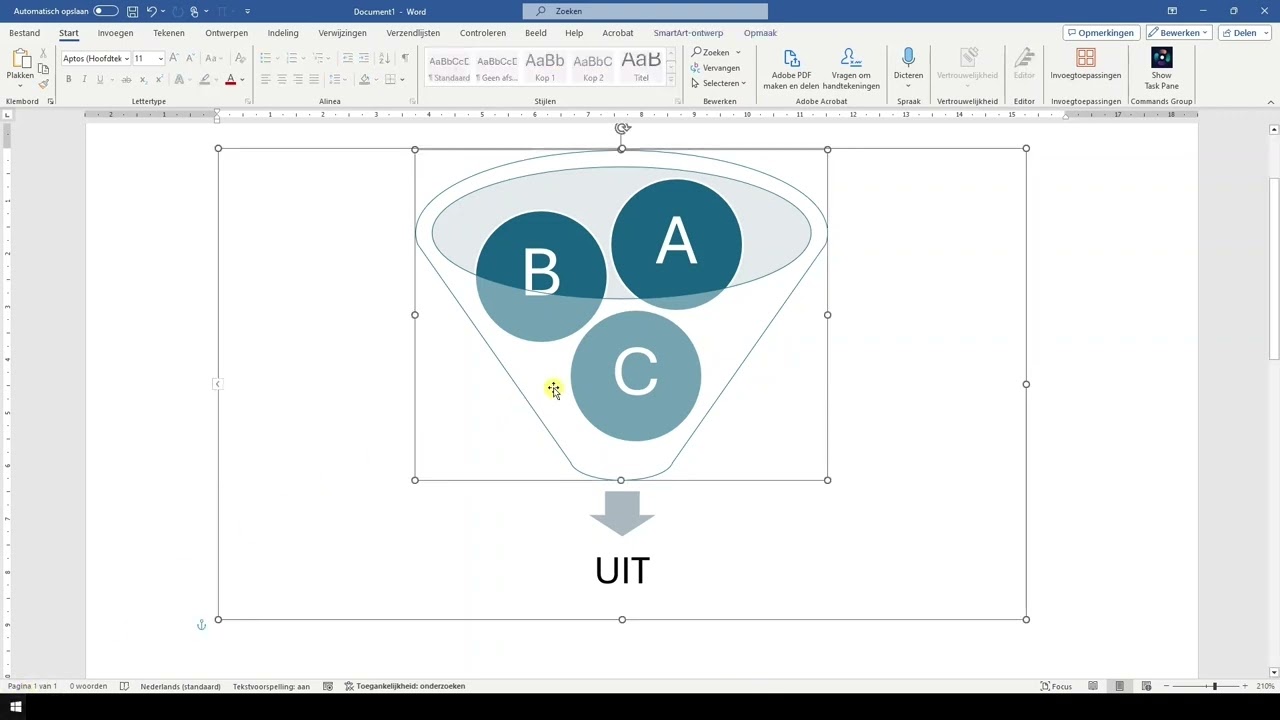Click circle C in SmartArt funnel
The image size is (1280, 720).
coord(635,375)
